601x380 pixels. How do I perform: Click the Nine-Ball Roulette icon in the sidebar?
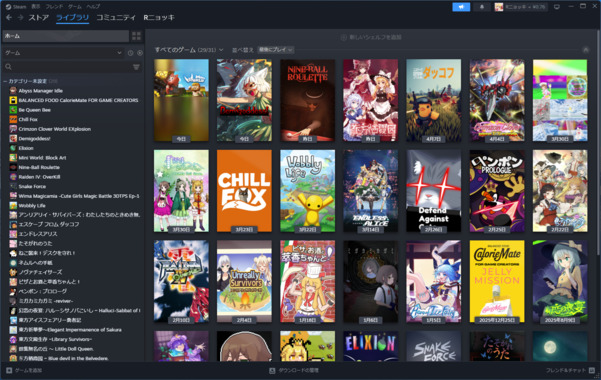(13, 167)
